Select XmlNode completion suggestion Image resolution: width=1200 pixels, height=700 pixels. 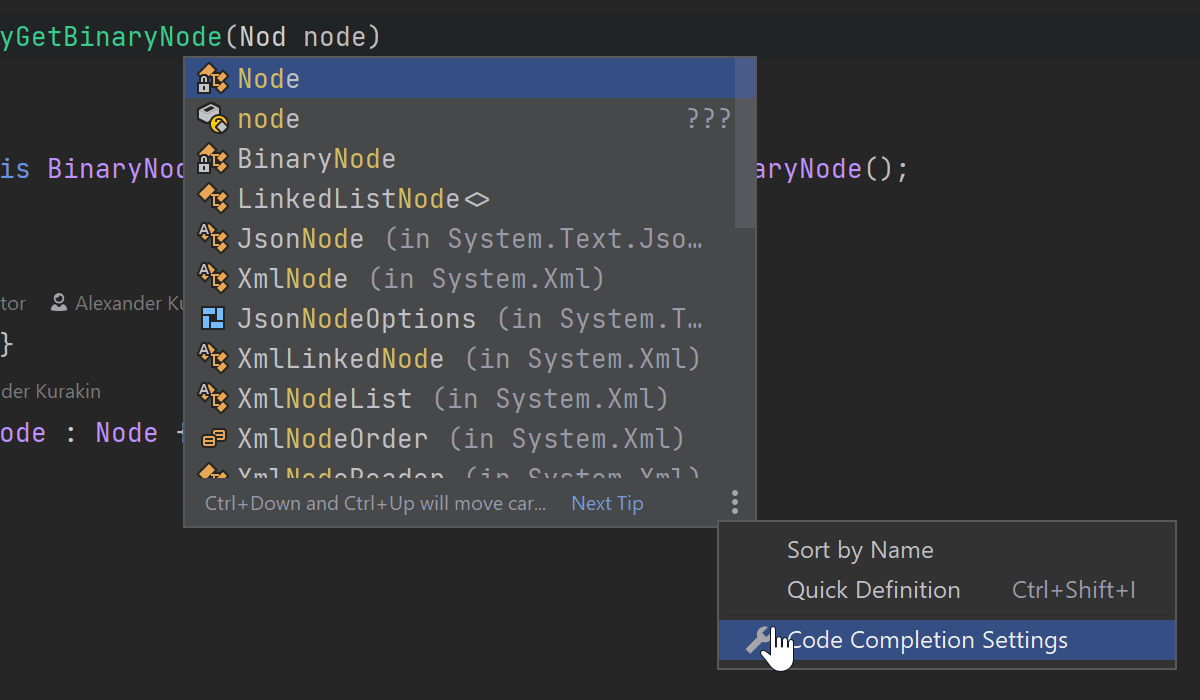292,279
